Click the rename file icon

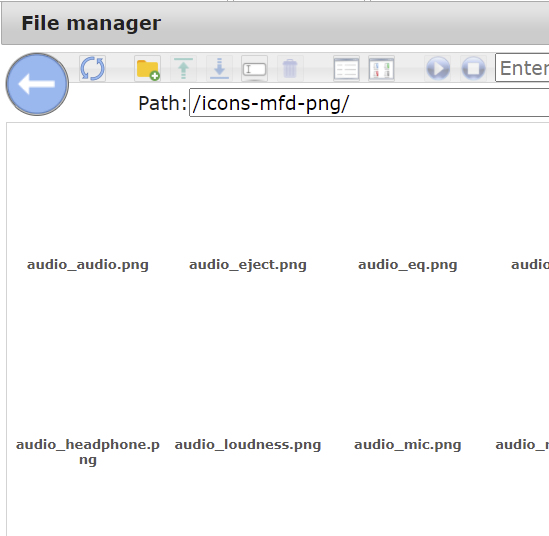click(x=255, y=68)
